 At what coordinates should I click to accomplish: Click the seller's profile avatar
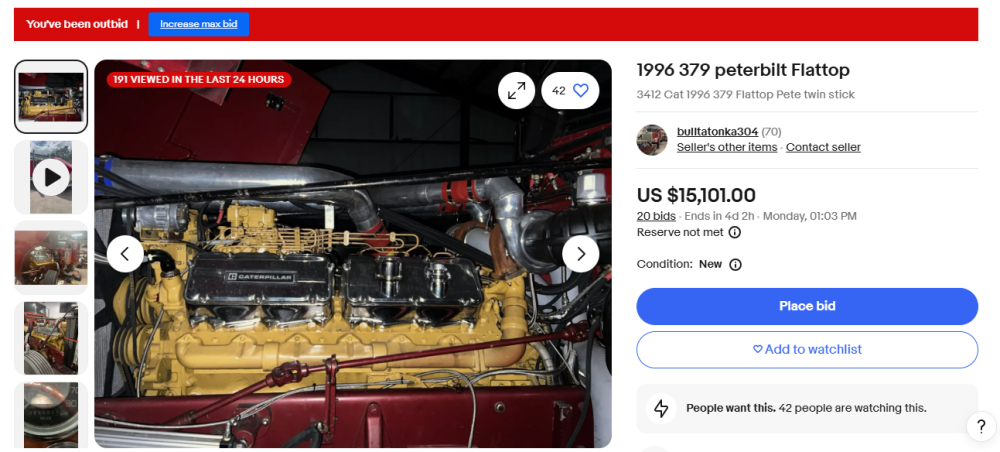tap(652, 140)
